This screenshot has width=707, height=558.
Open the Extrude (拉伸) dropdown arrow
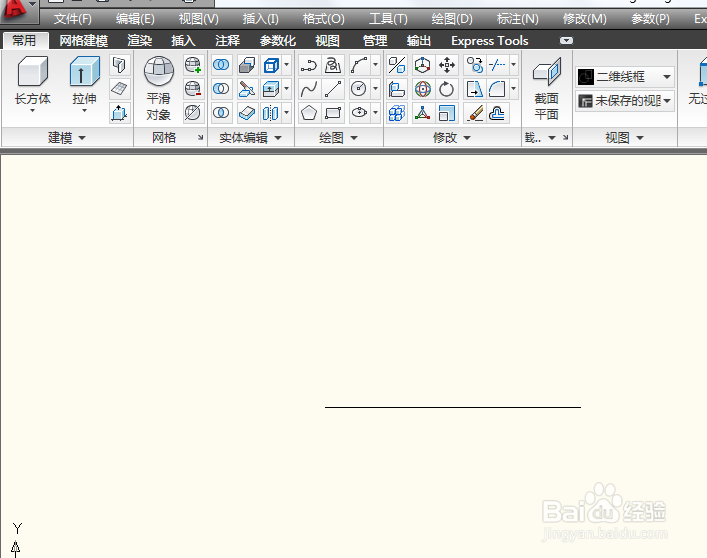coord(84,110)
